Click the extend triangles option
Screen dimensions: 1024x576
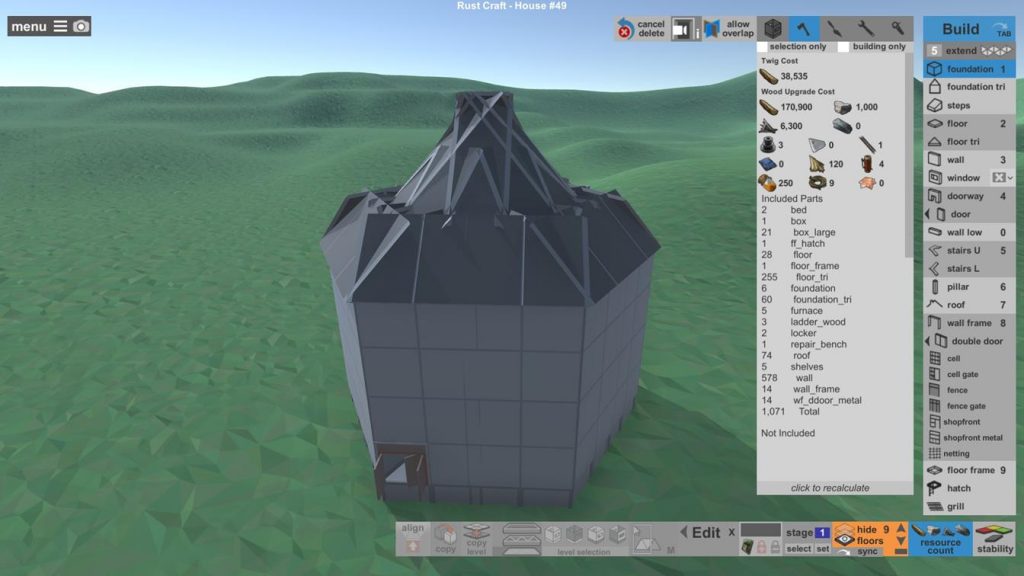point(996,50)
